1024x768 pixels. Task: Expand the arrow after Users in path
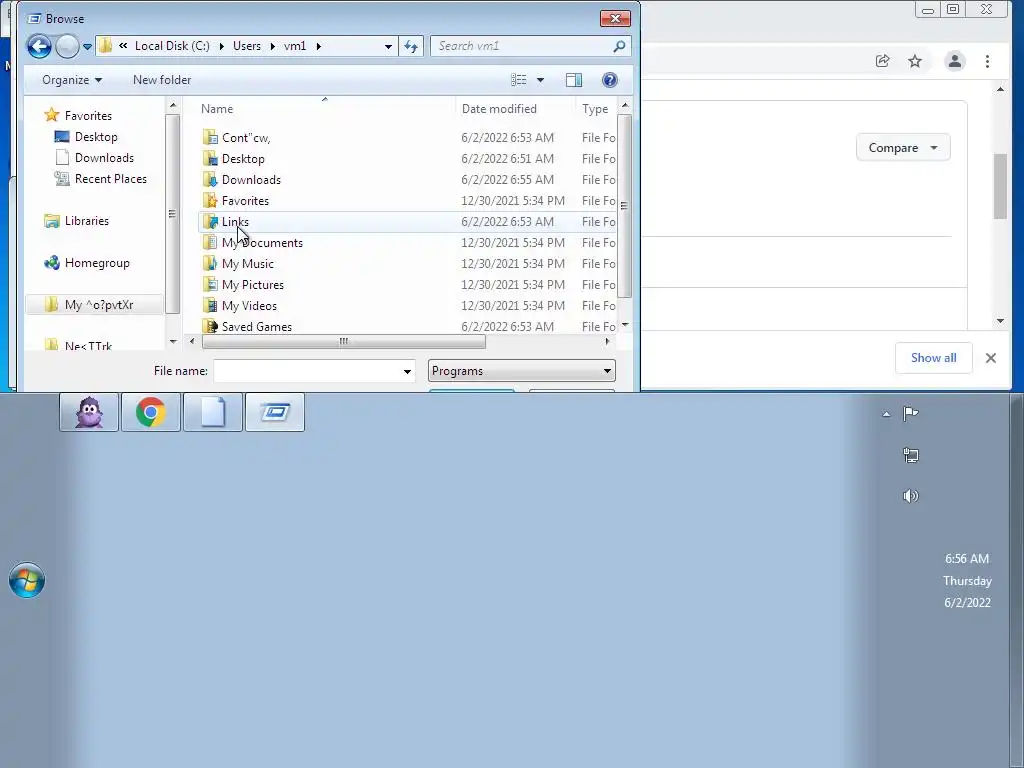[x=271, y=46]
